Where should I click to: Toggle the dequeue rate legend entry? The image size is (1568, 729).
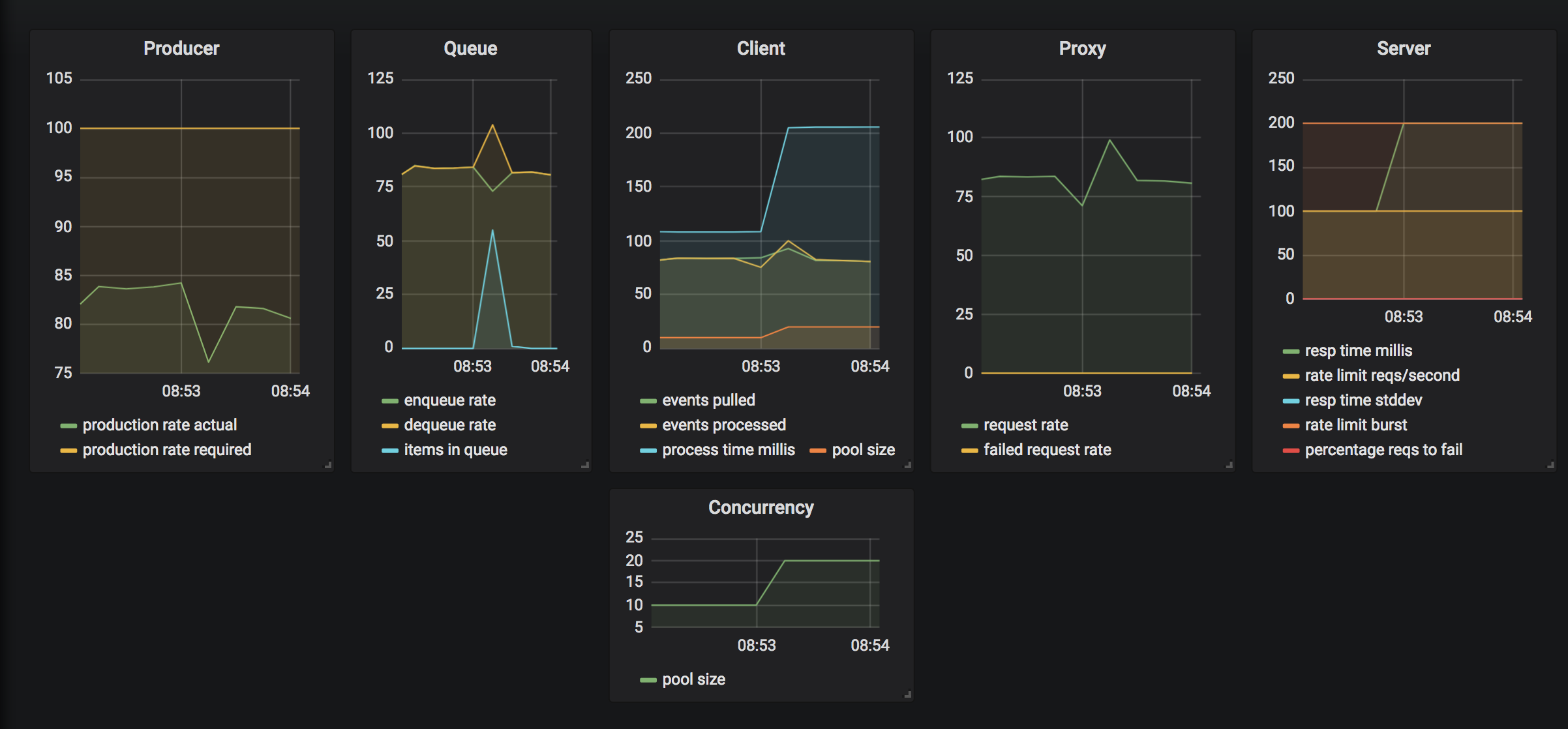pyautogui.click(x=449, y=425)
